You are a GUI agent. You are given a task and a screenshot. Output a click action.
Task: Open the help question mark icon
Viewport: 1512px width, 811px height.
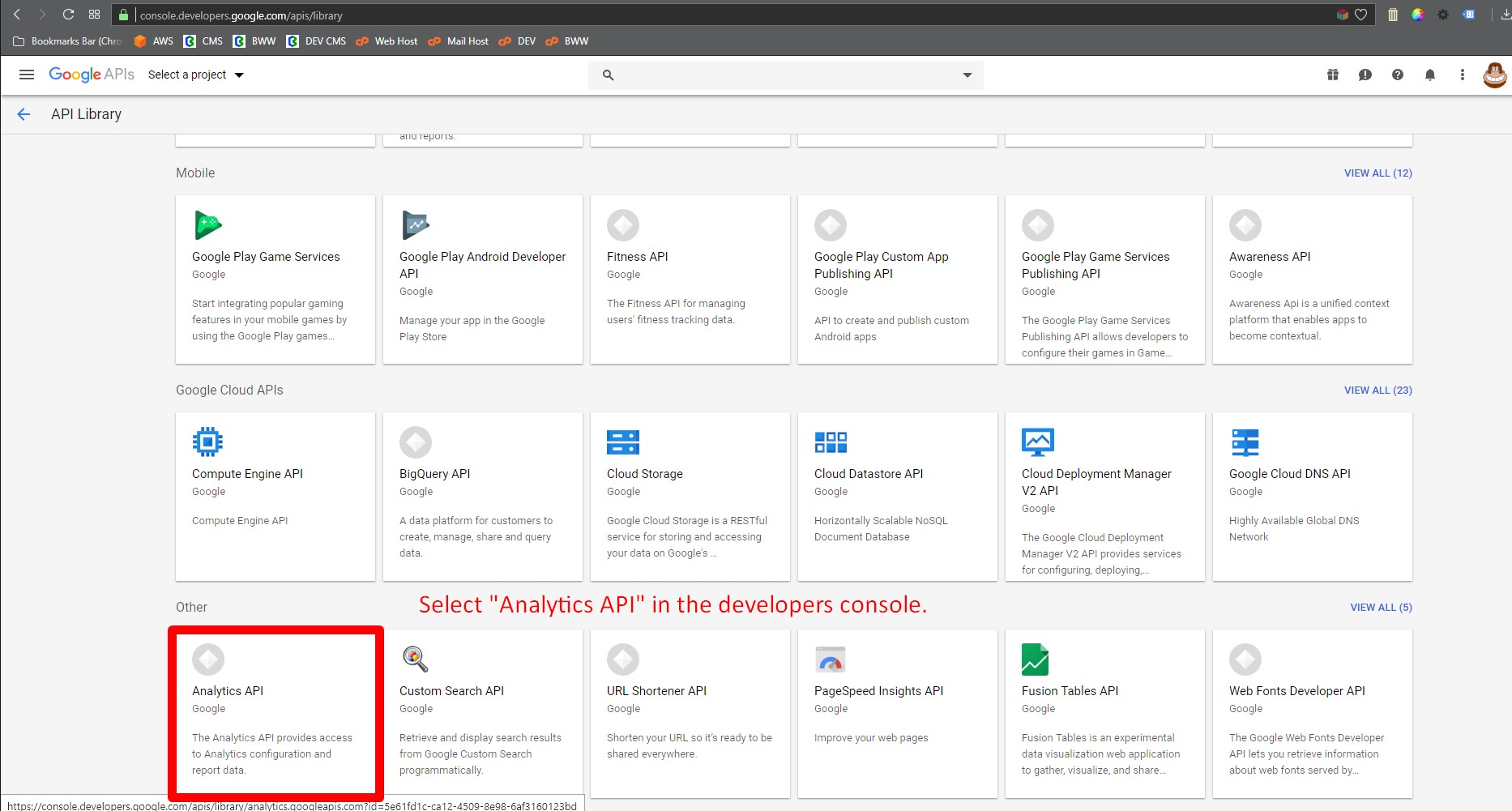(x=1398, y=75)
